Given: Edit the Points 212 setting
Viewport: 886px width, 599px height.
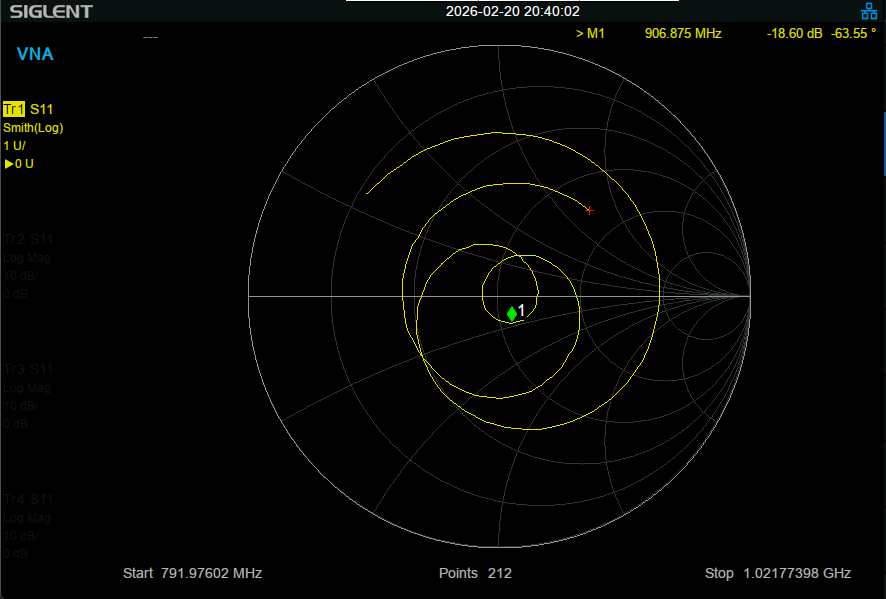Looking at the screenshot, I should [x=475, y=573].
